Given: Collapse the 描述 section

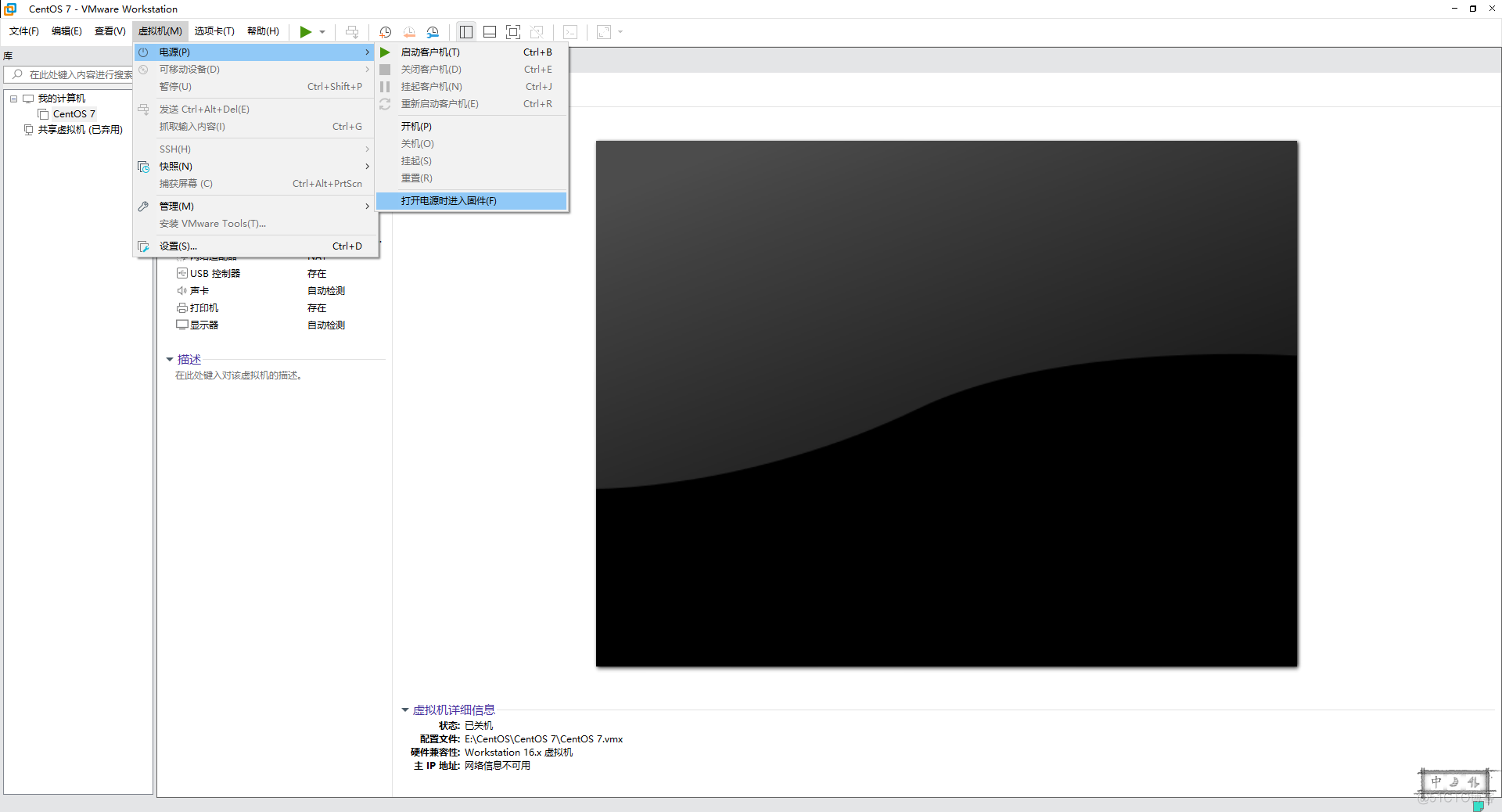Looking at the screenshot, I should click(170, 360).
